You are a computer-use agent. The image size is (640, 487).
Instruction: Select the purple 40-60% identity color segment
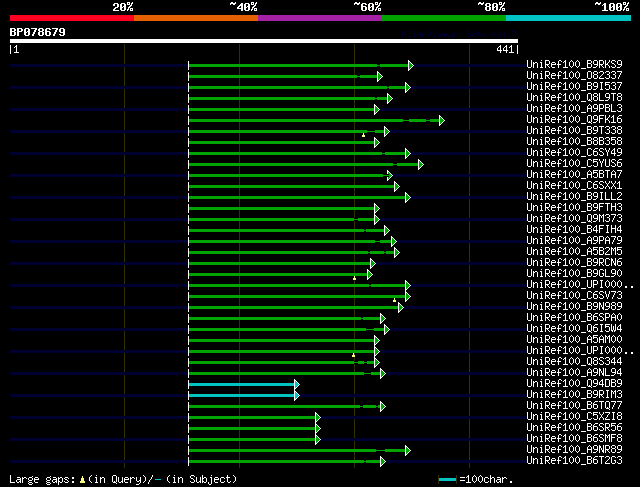(320, 18)
